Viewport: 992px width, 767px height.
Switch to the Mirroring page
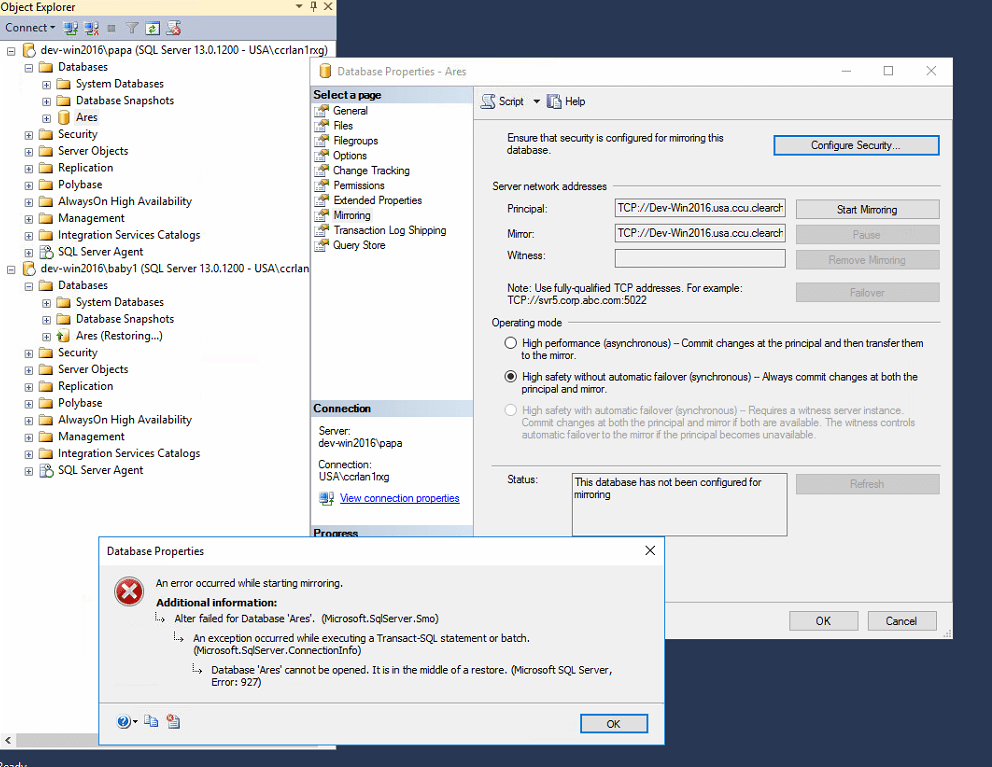pos(351,214)
